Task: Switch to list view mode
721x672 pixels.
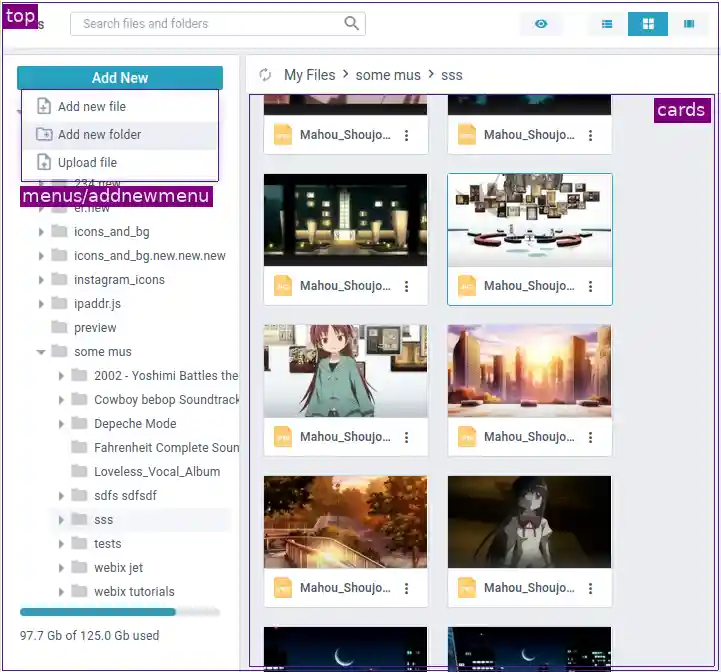Action: tap(607, 24)
